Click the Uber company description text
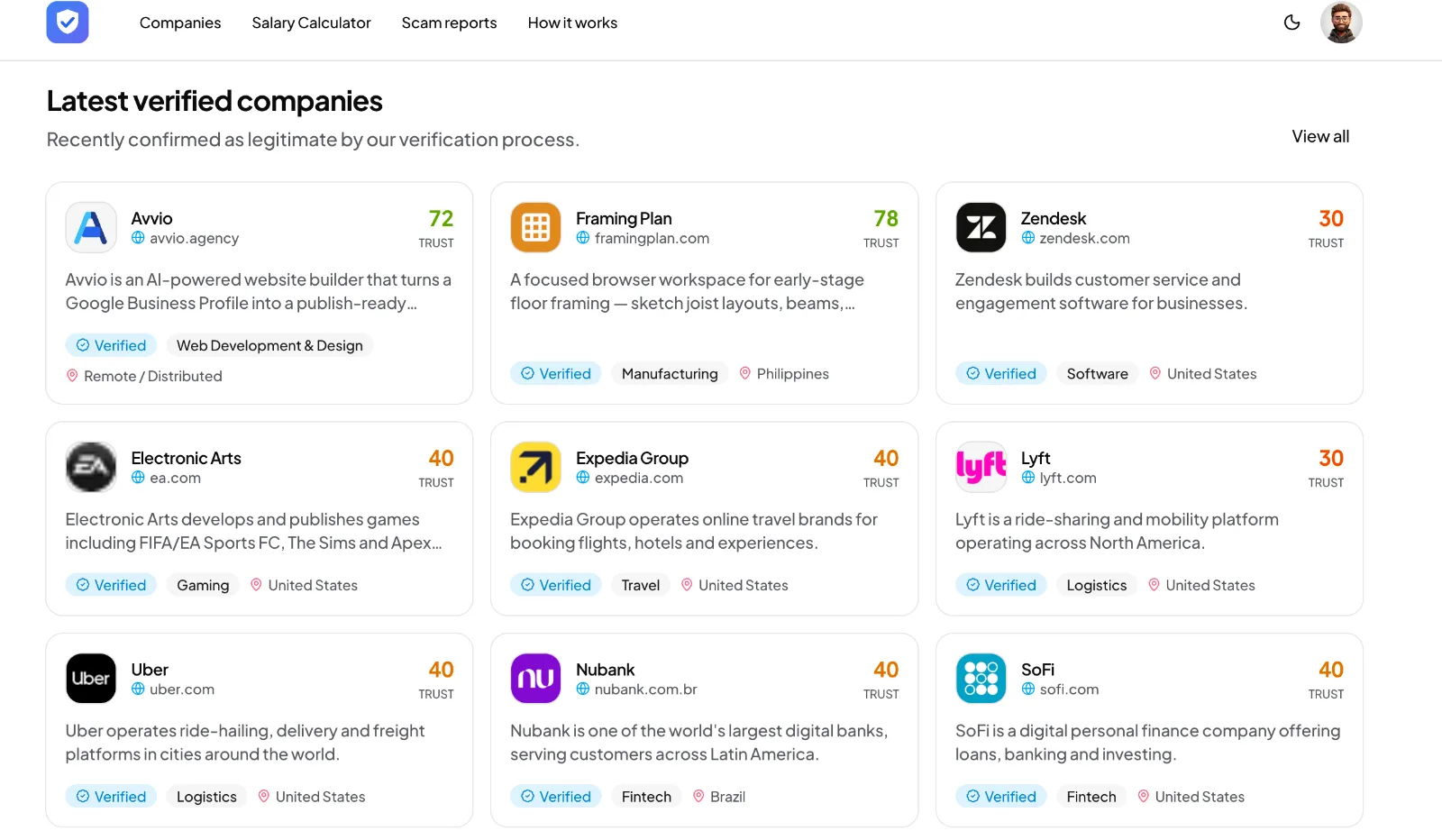Viewport: 1442px width, 840px height. (245, 743)
